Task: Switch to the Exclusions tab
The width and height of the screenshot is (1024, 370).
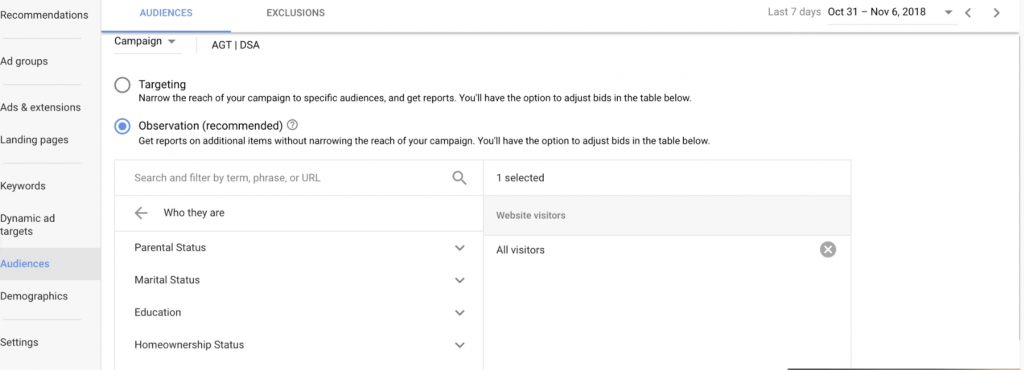Action: pos(295,12)
